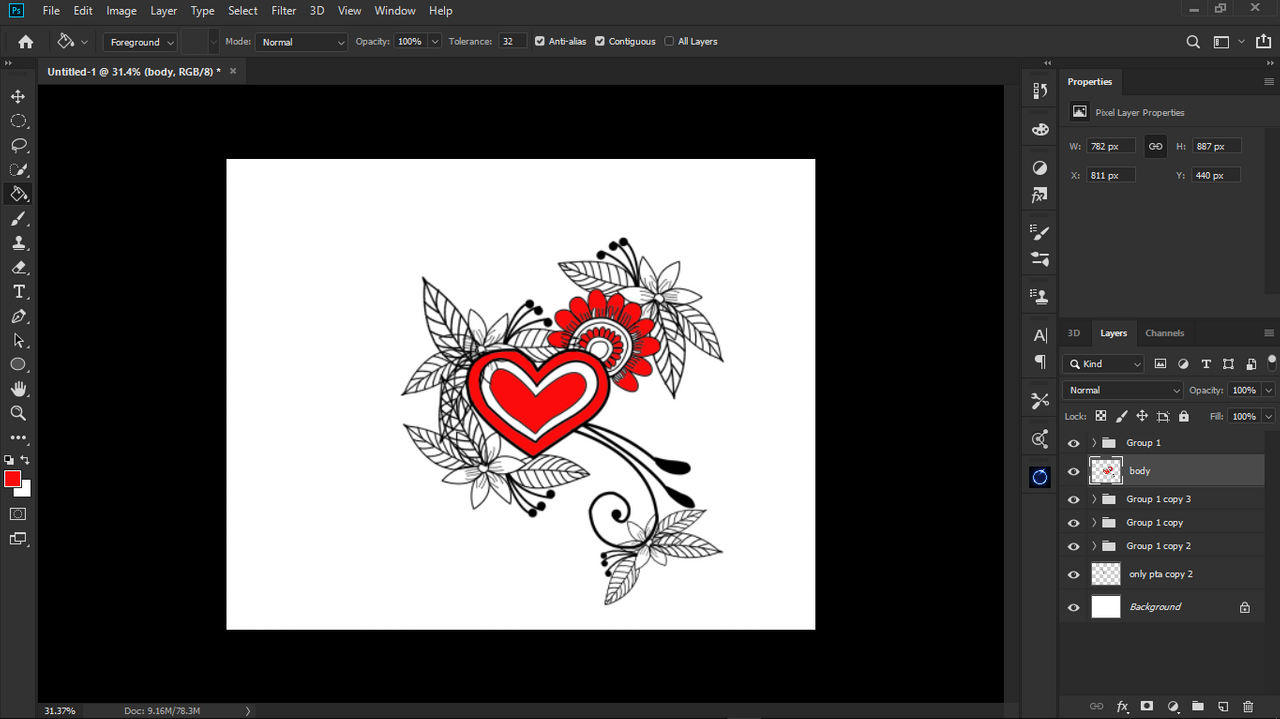Select the Move tool
The image size is (1280, 719).
coord(18,97)
